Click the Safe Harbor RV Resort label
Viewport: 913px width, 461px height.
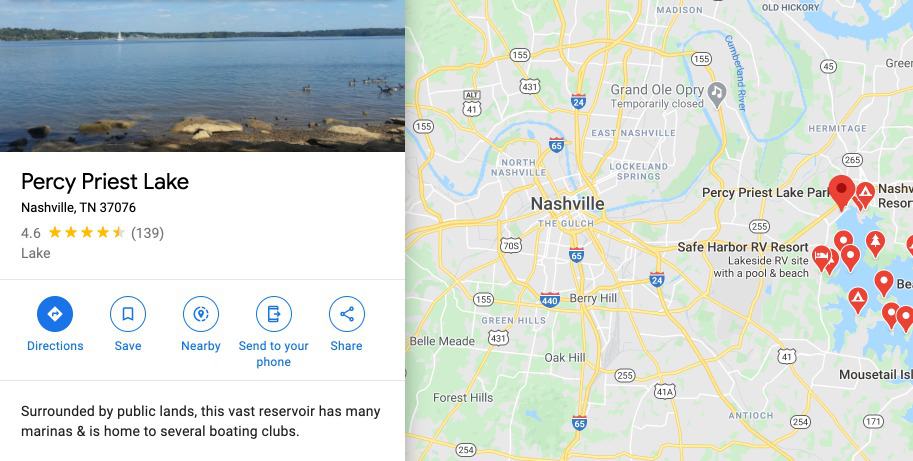[743, 247]
